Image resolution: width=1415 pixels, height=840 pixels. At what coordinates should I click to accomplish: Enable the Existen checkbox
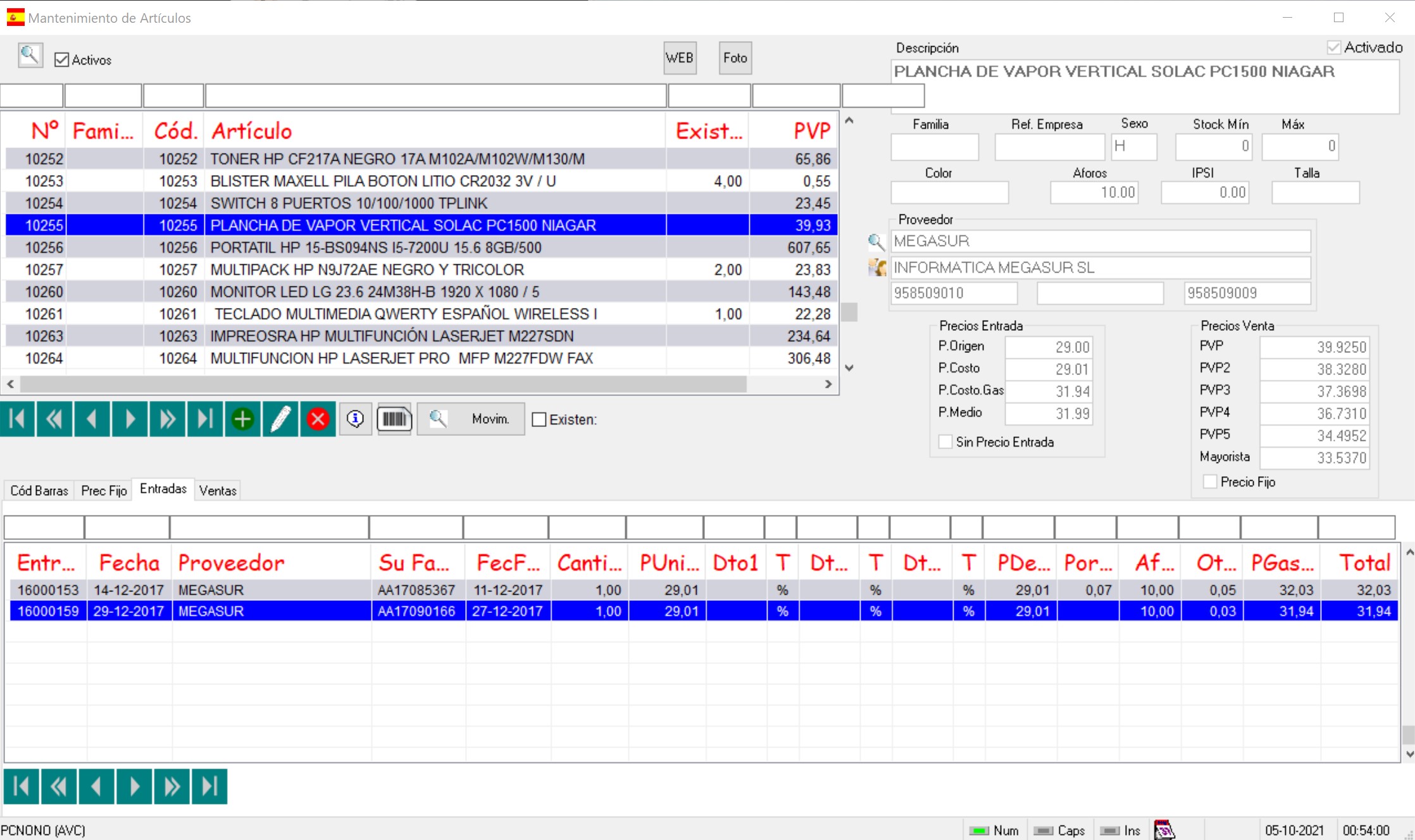point(539,419)
